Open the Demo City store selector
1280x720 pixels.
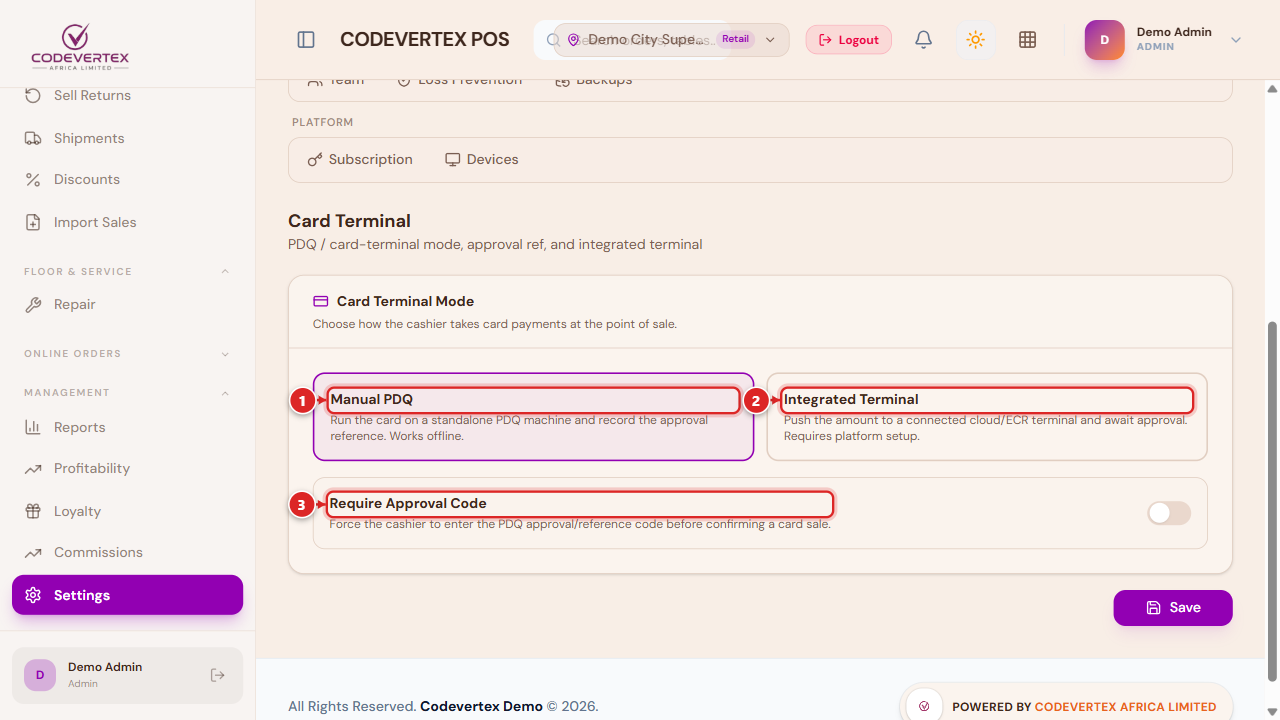coord(672,40)
